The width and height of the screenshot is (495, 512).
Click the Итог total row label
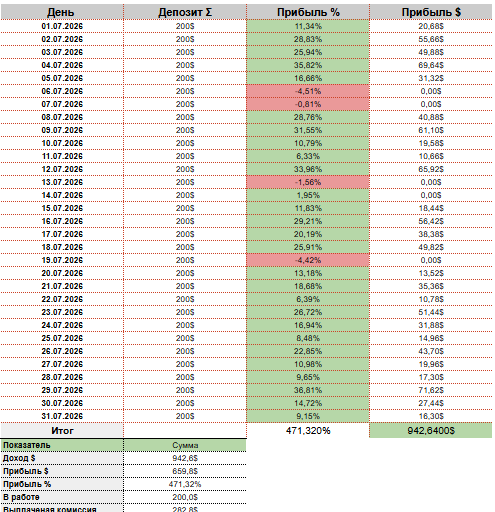(62, 431)
